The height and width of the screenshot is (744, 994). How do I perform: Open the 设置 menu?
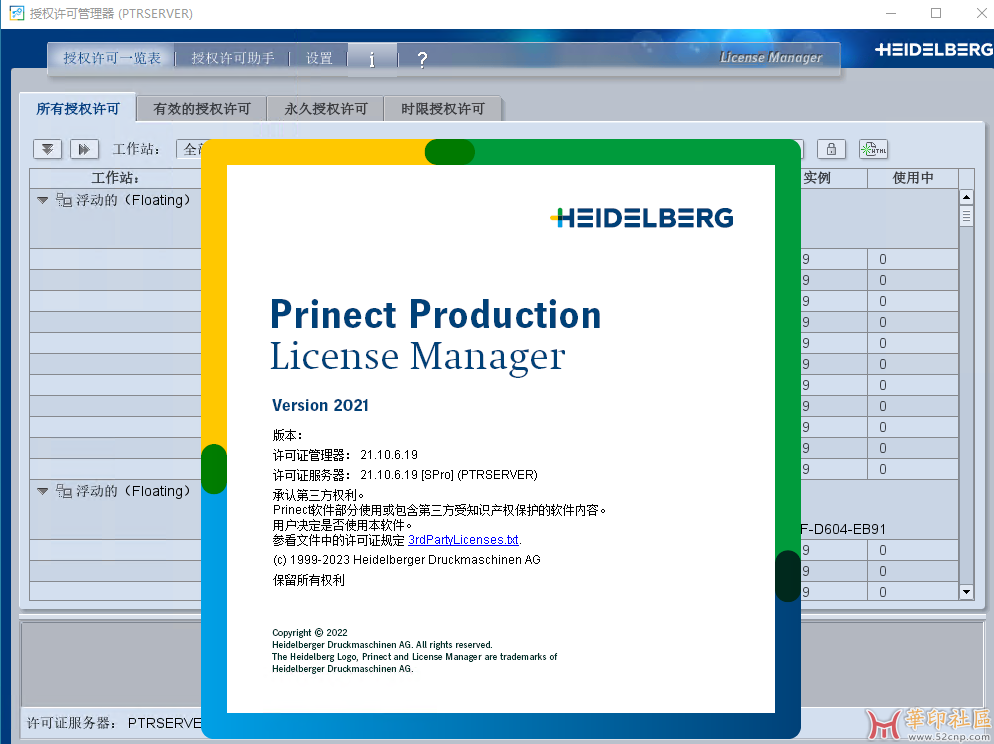click(319, 58)
